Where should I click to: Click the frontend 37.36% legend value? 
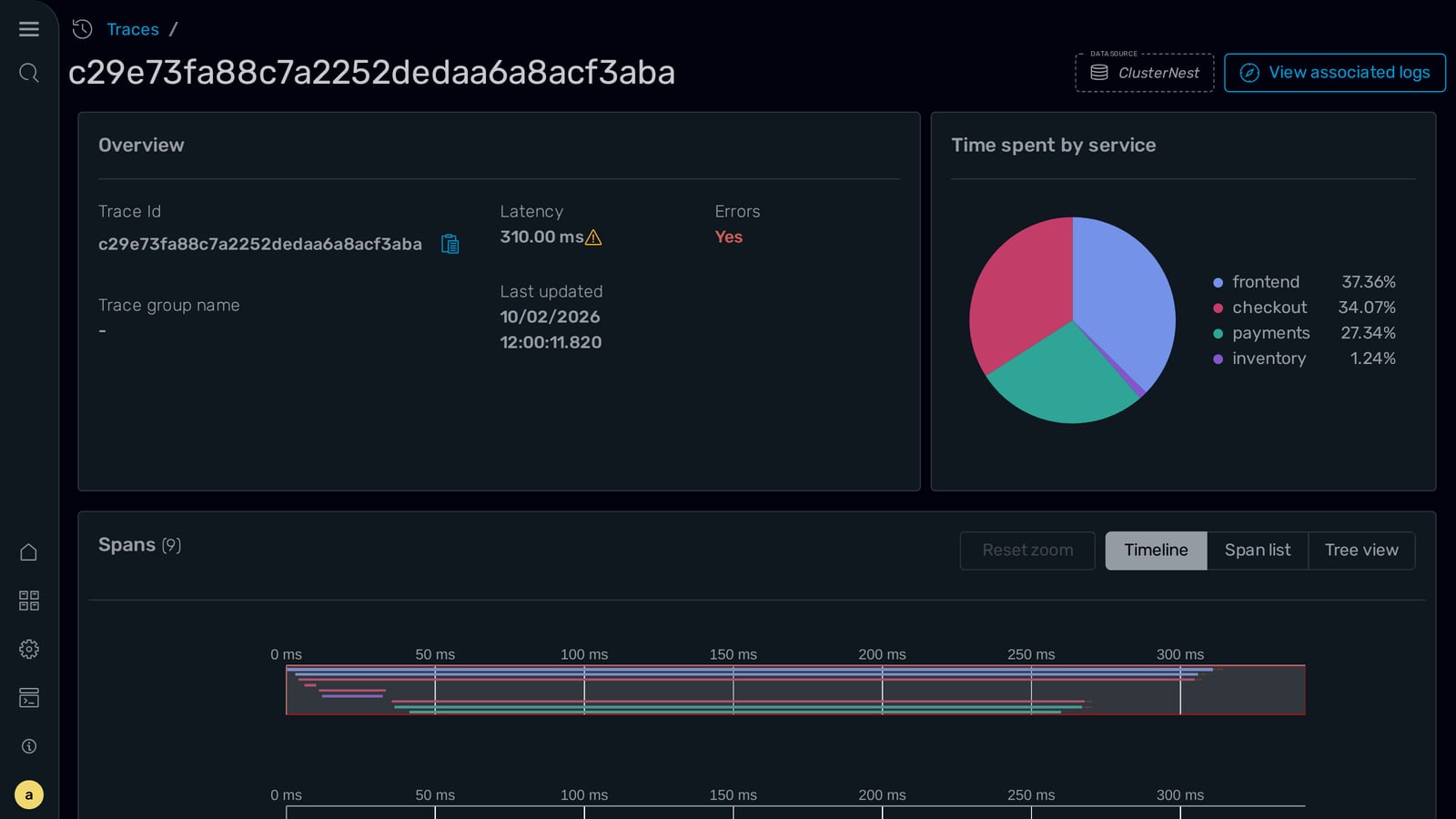point(1369,282)
